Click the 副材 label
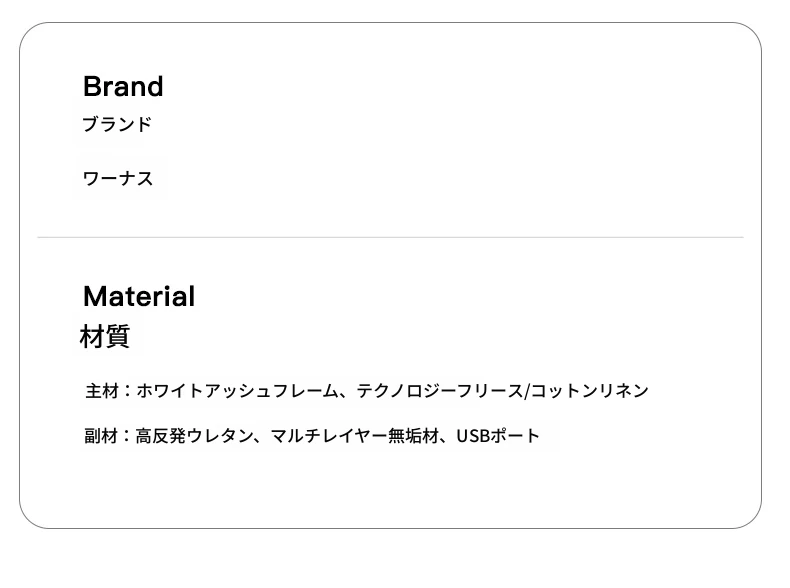The height and width of the screenshot is (588, 790). pos(101,435)
